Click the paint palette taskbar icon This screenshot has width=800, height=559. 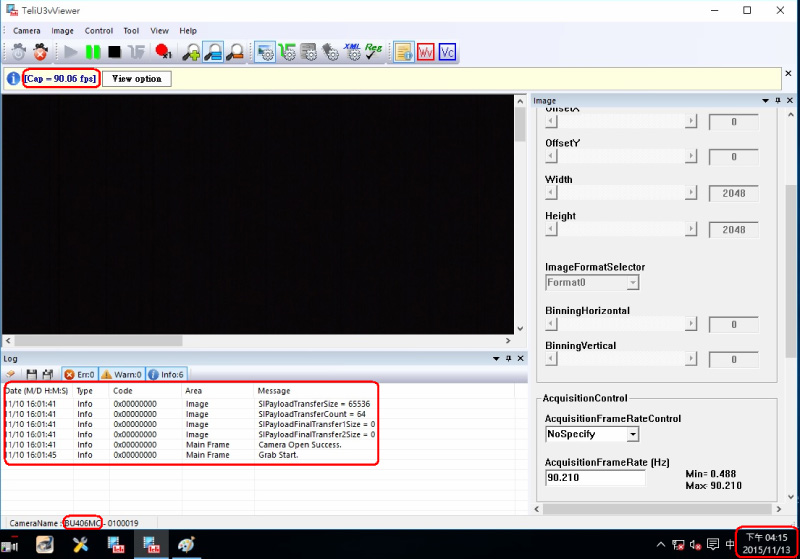click(186, 545)
